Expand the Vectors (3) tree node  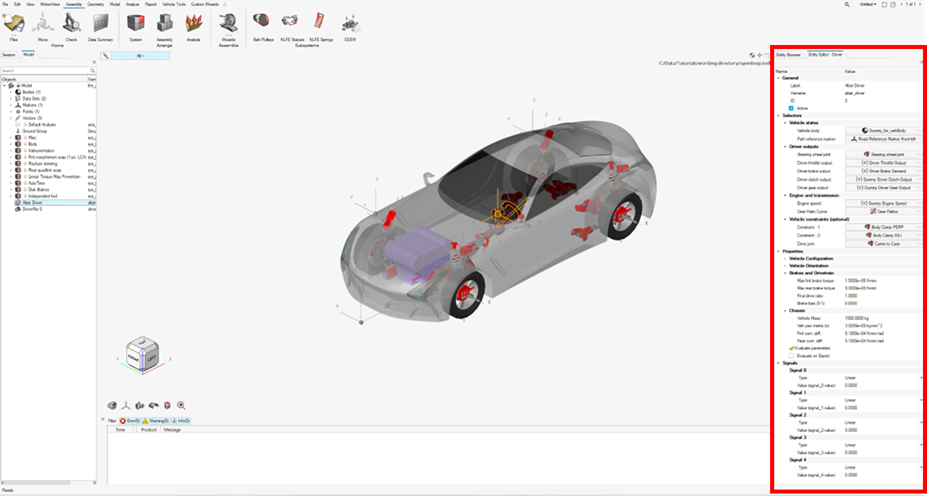[11, 118]
